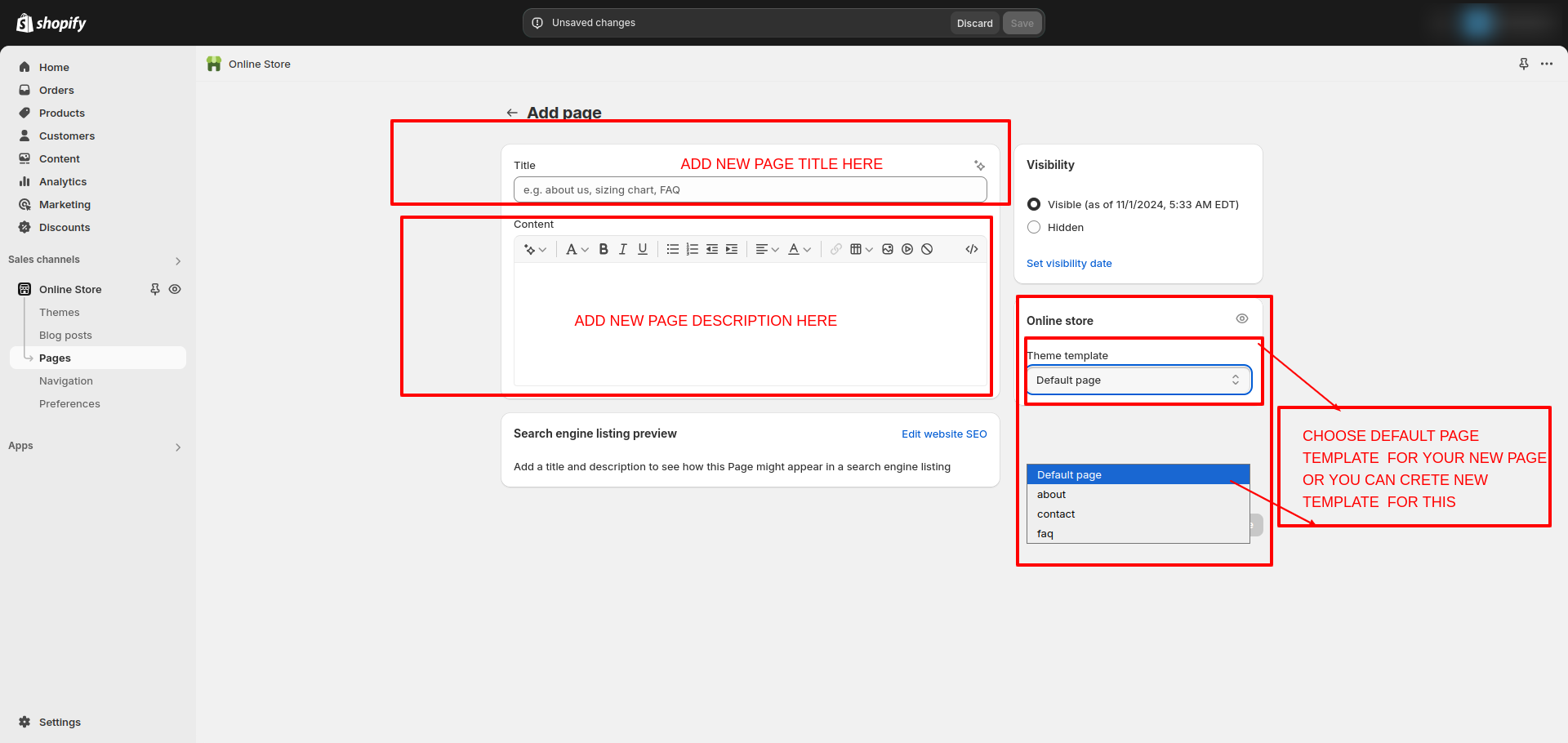Open Navigation under Online Store
The width and height of the screenshot is (1568, 743).
66,380
